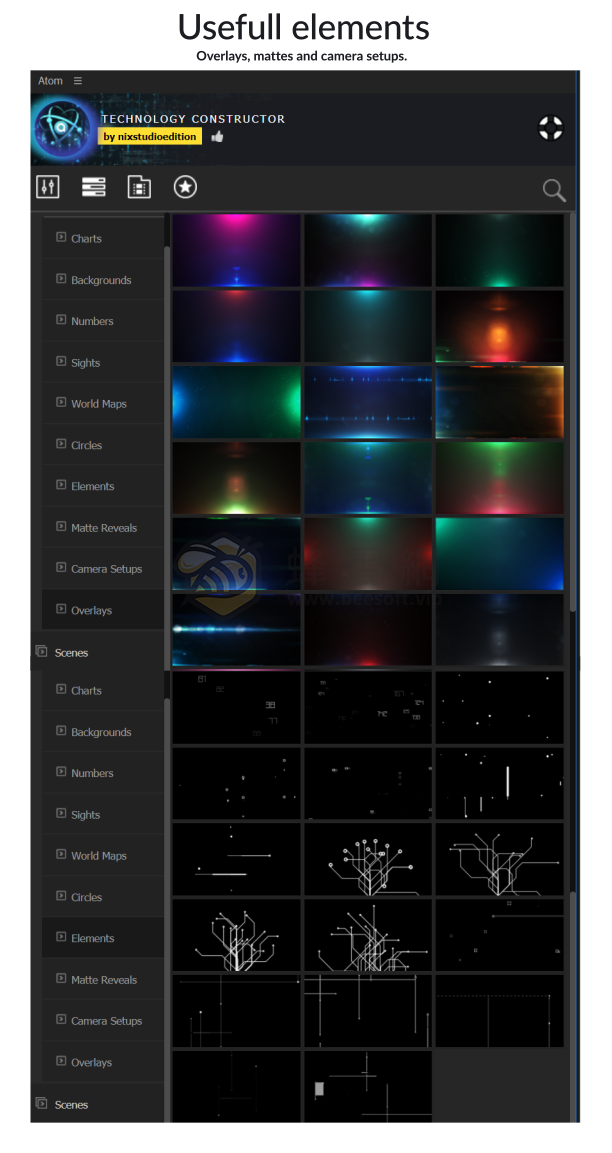Open Charts in the lower category list

tap(103, 690)
